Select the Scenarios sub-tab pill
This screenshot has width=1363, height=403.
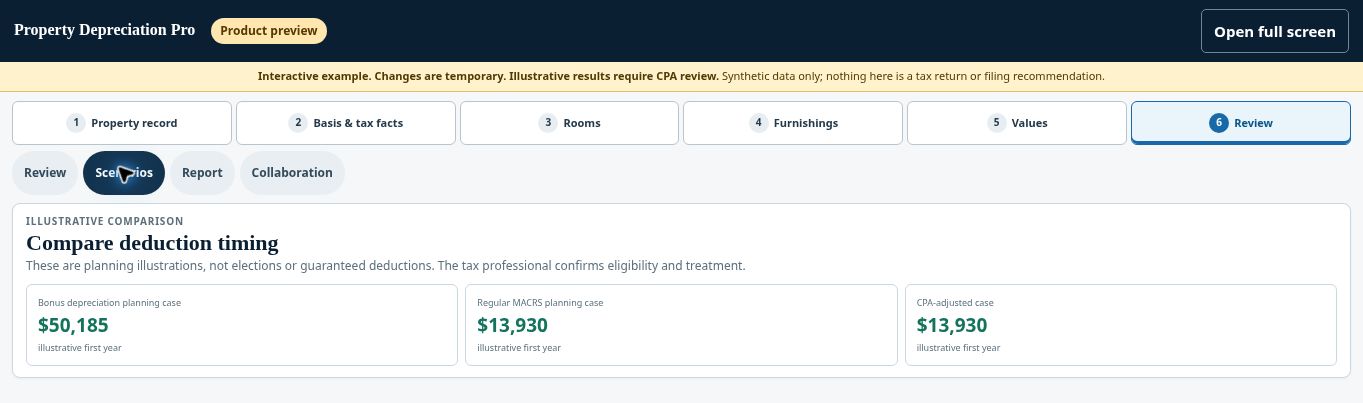124,173
